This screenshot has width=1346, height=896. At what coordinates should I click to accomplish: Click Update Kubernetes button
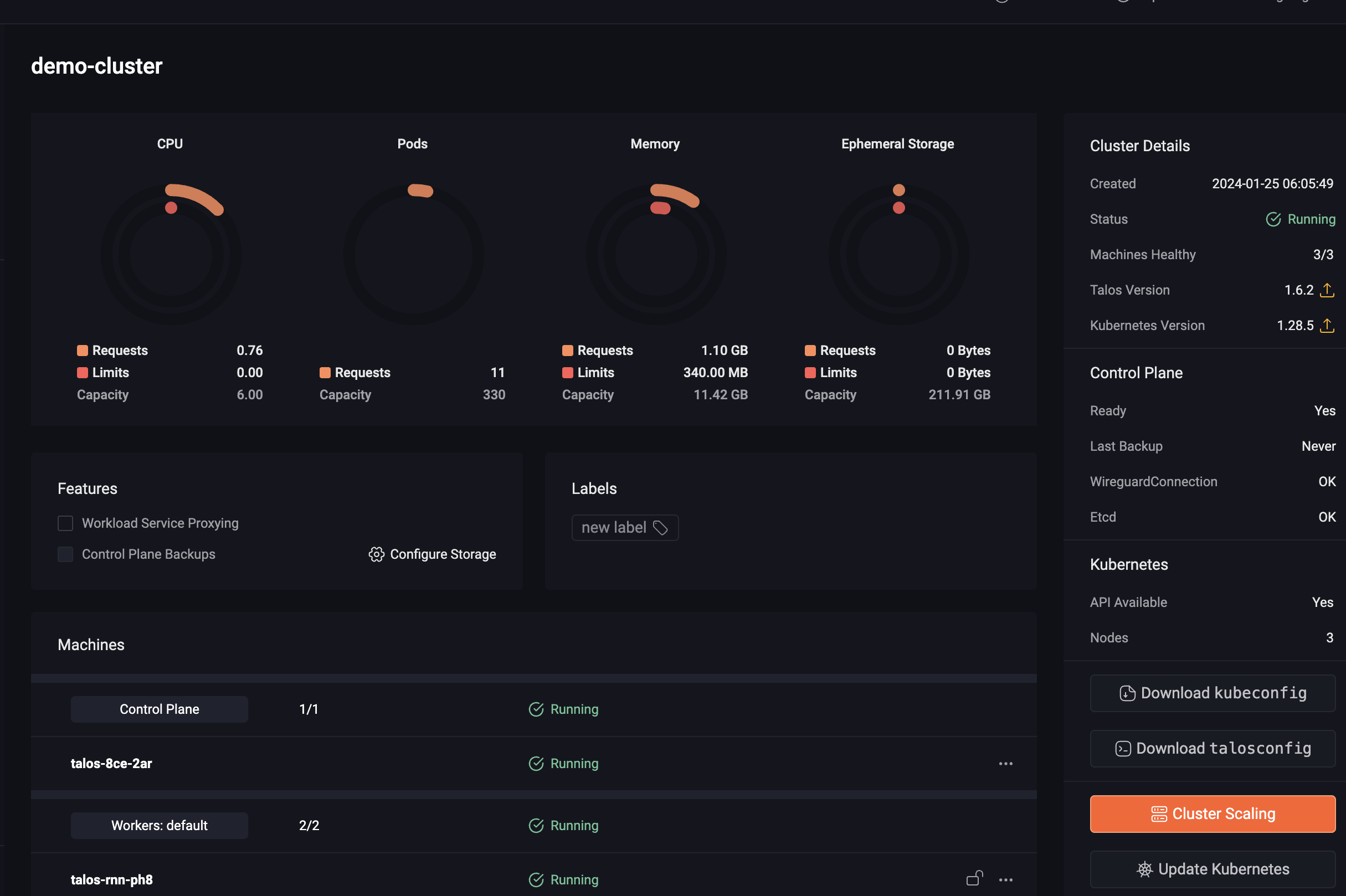click(1213, 869)
